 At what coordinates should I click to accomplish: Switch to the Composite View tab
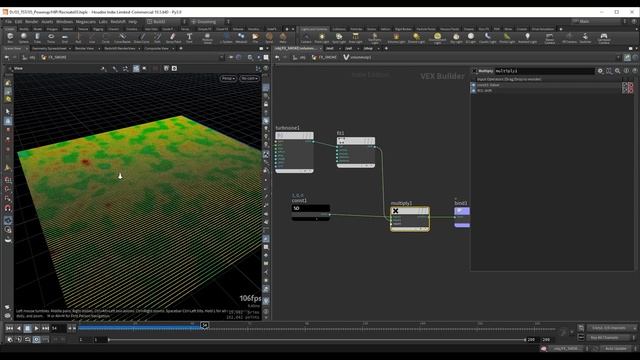[x=156, y=49]
